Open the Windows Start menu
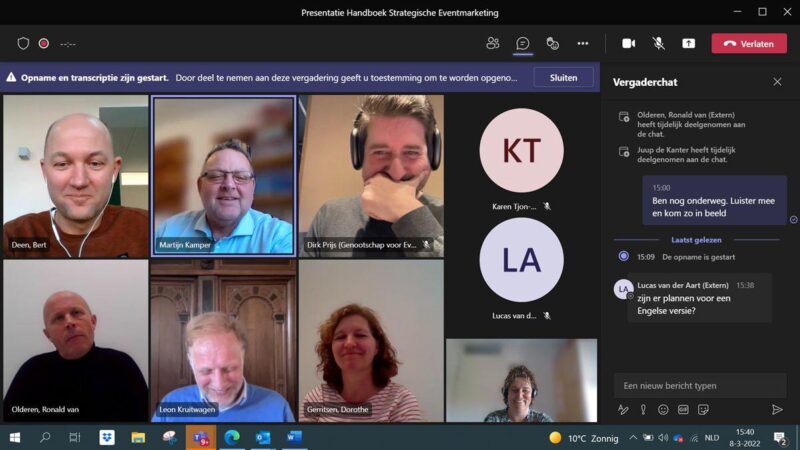 (x=15, y=437)
